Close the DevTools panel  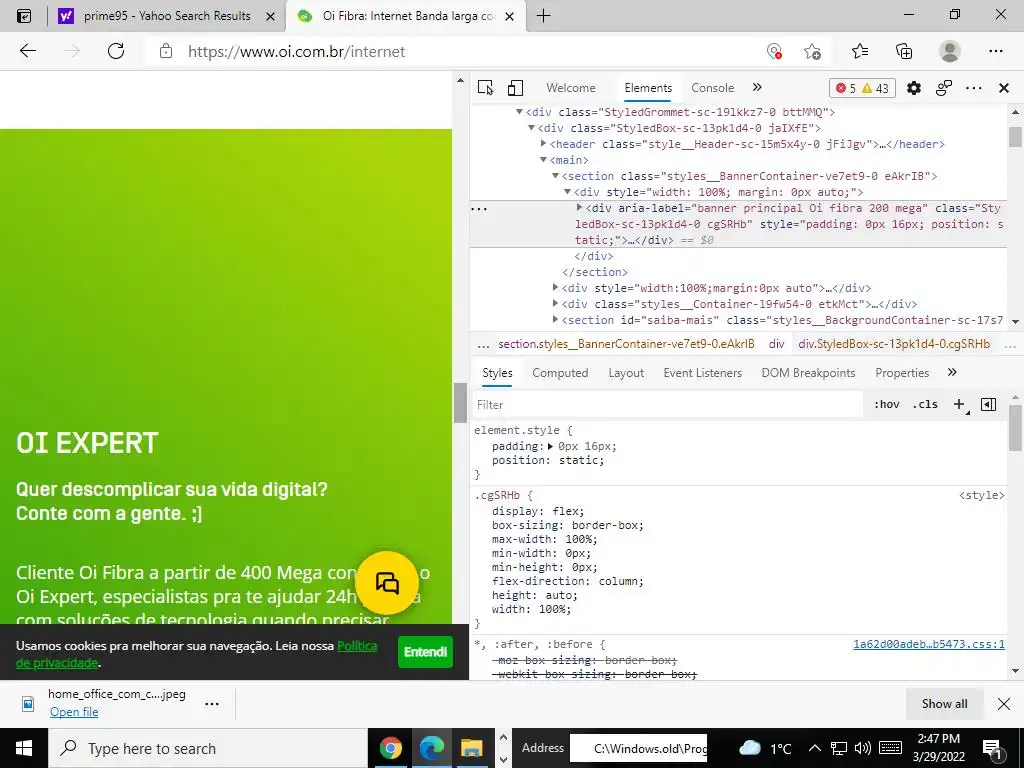(1004, 88)
